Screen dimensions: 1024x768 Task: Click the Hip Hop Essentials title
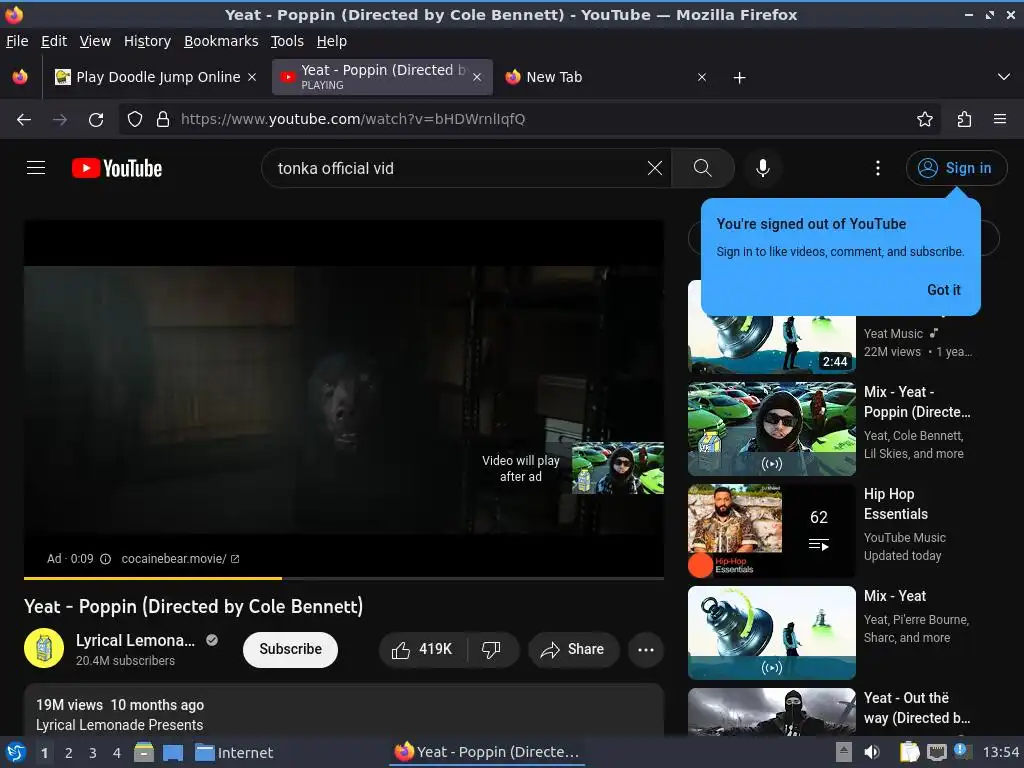click(895, 504)
